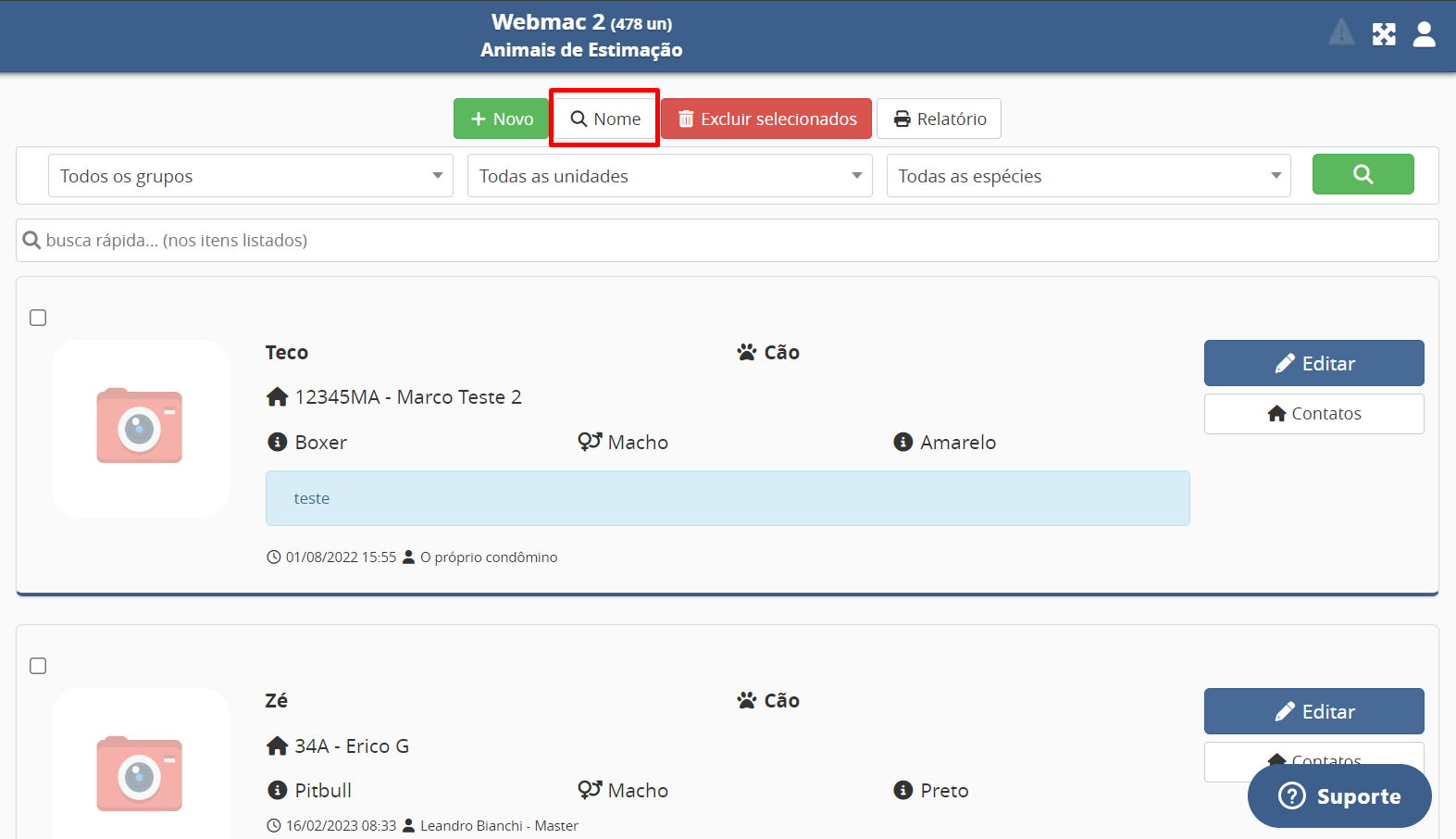This screenshot has height=839, width=1456.
Task: Select the checkbox for Zé
Action: 38,666
